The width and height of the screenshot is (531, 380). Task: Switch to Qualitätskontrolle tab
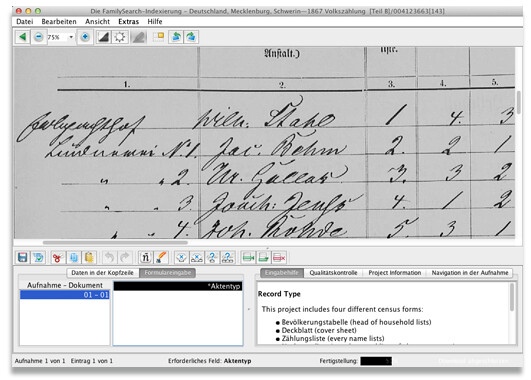point(333,273)
